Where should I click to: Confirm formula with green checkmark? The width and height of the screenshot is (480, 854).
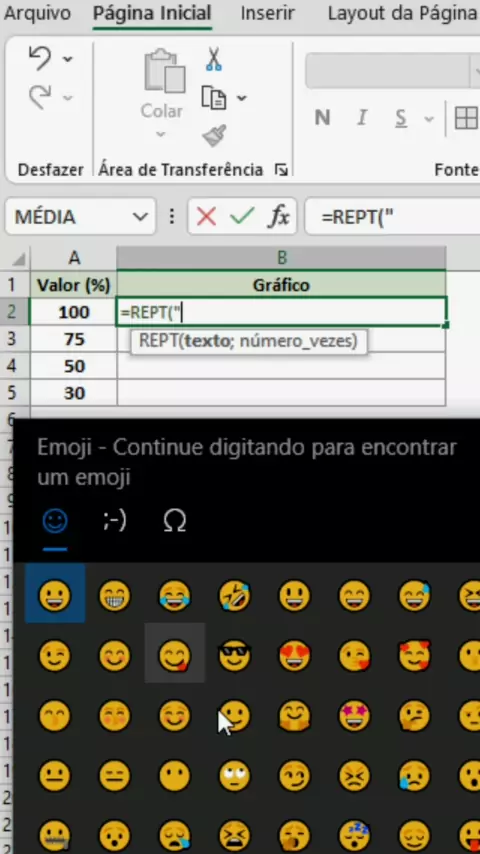click(x=242, y=217)
